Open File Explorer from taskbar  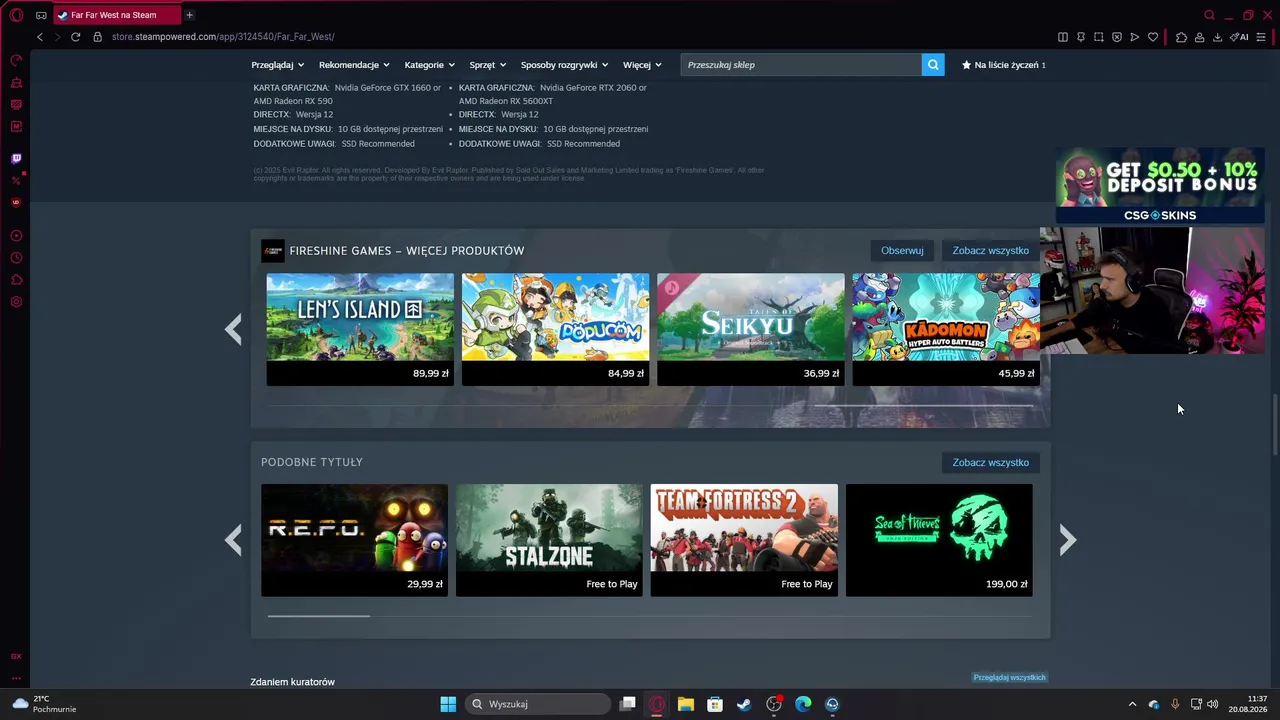(686, 704)
